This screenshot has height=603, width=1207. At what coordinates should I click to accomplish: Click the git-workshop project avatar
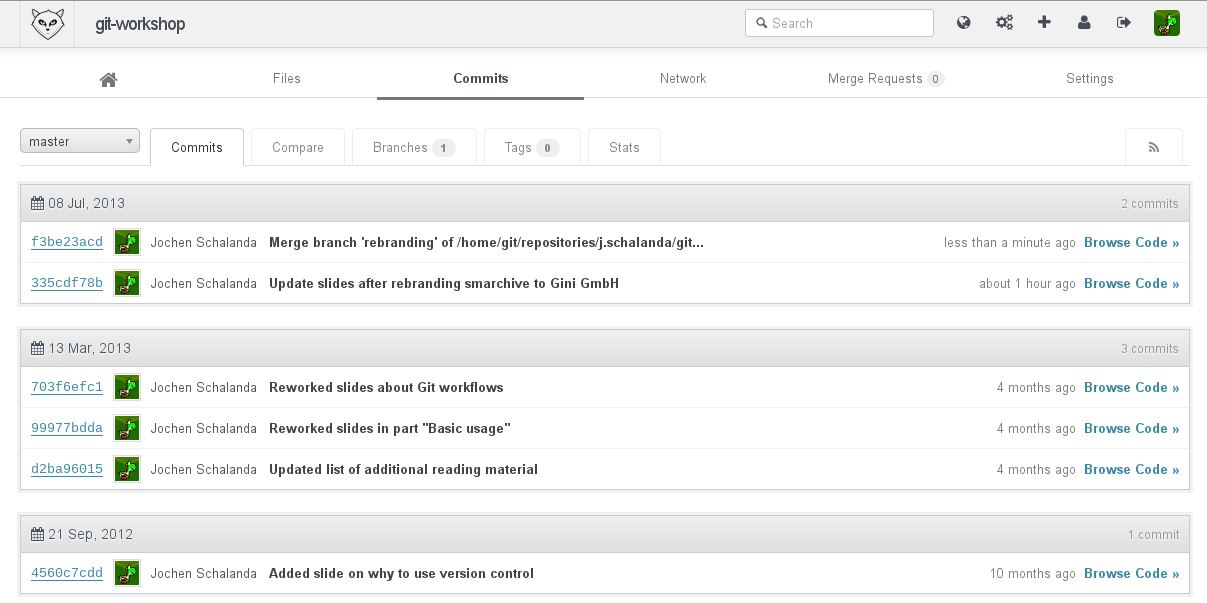[x=47, y=22]
